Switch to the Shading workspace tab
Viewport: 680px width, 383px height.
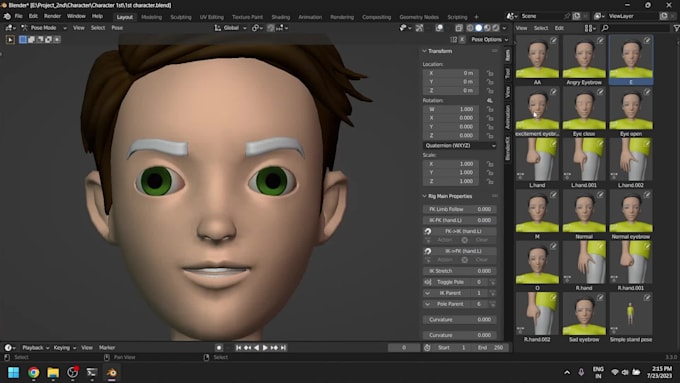(x=281, y=17)
